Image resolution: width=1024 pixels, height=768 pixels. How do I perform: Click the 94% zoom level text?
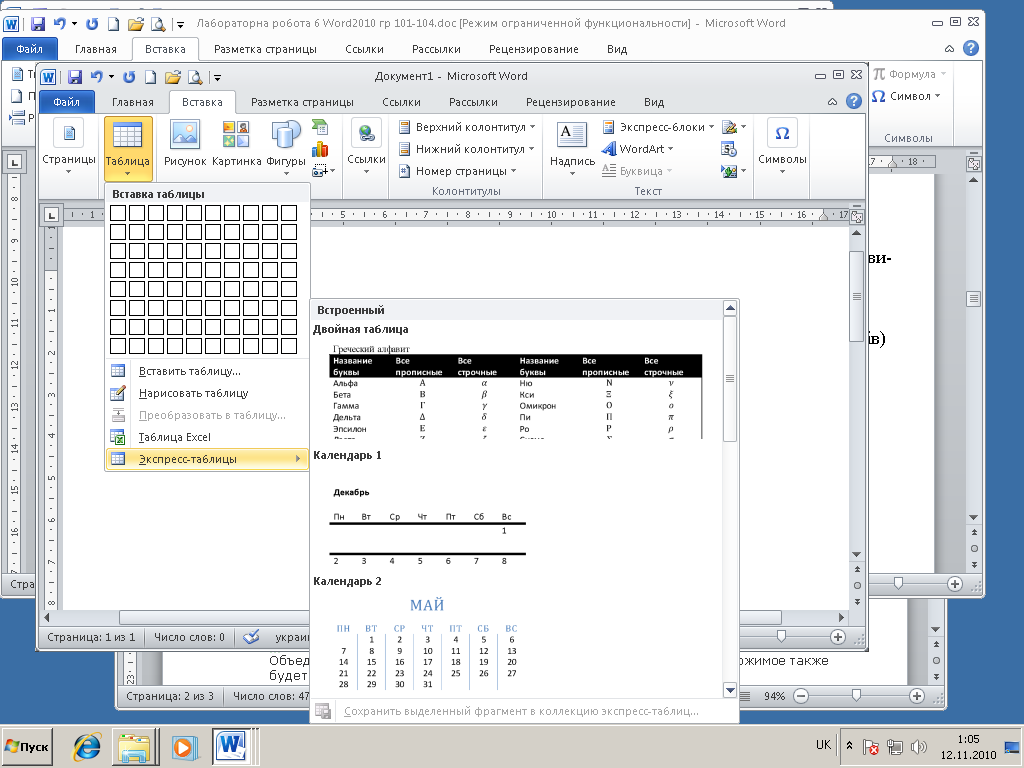(775, 696)
